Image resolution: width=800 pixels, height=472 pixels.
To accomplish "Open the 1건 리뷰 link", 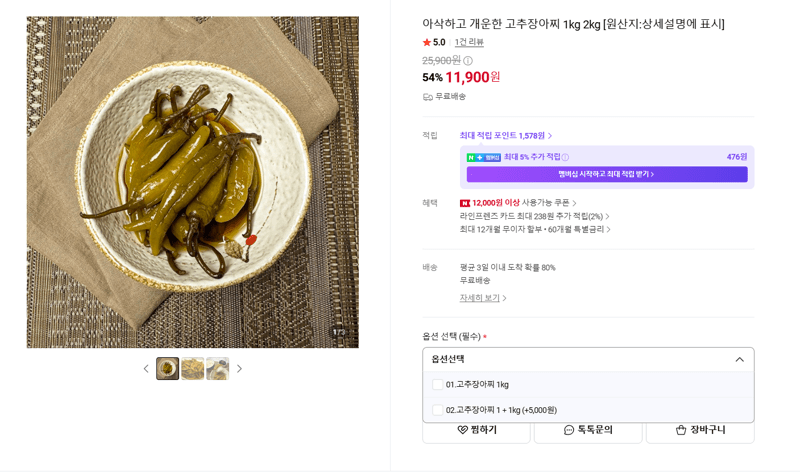I will [x=469, y=42].
